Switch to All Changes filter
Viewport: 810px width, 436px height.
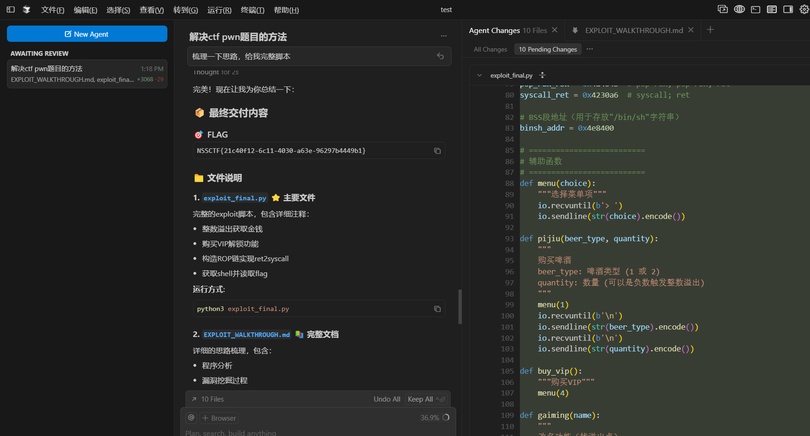pos(490,49)
